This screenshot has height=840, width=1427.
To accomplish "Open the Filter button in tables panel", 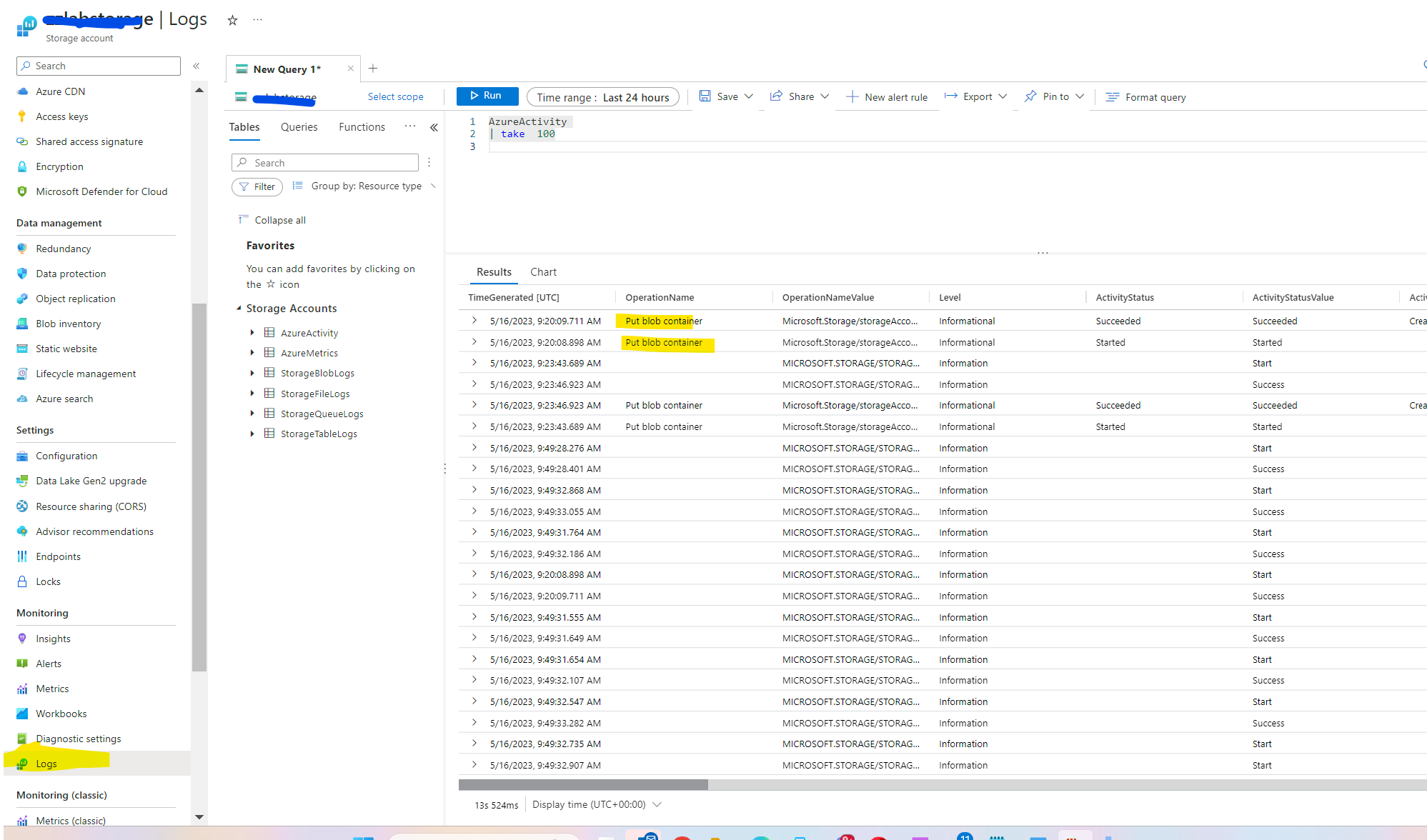I will pos(257,186).
